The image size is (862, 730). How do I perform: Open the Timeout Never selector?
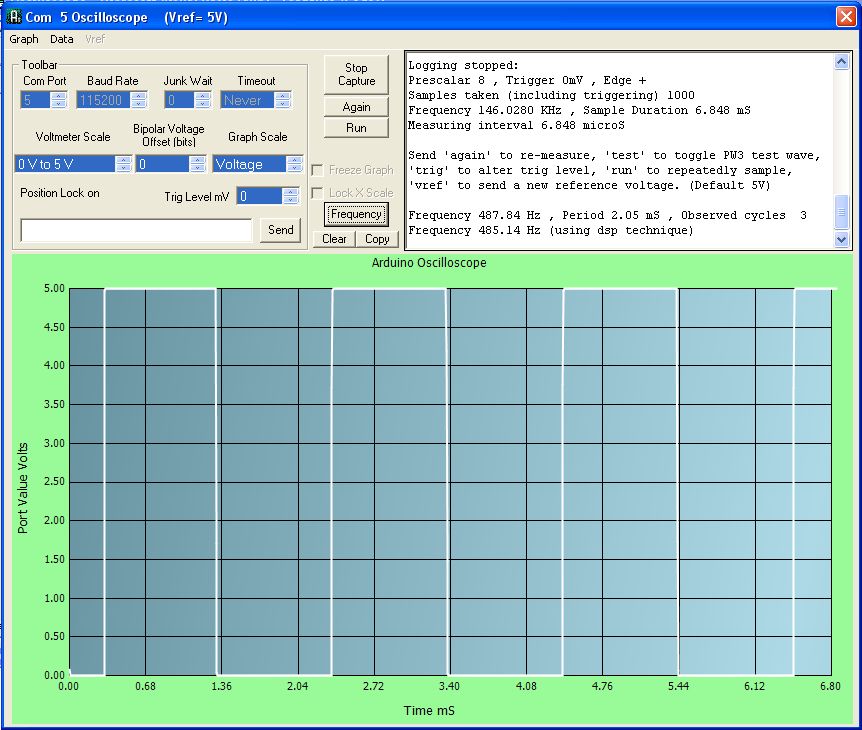(x=256, y=100)
